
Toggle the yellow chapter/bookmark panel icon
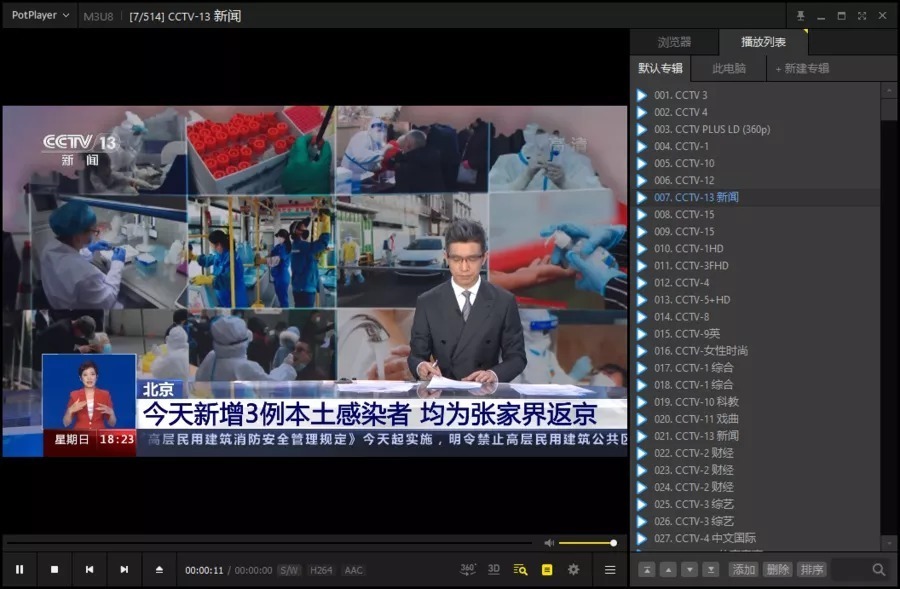(x=547, y=569)
